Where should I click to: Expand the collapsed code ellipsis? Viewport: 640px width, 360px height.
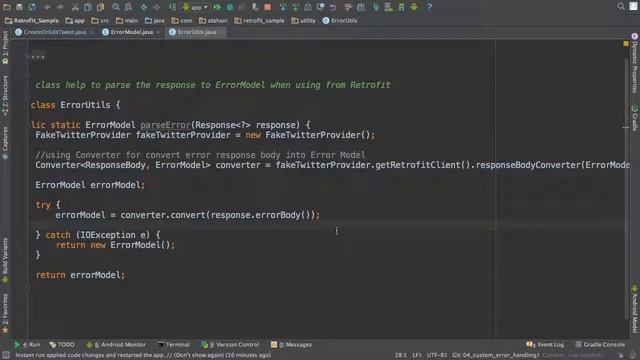(38, 57)
